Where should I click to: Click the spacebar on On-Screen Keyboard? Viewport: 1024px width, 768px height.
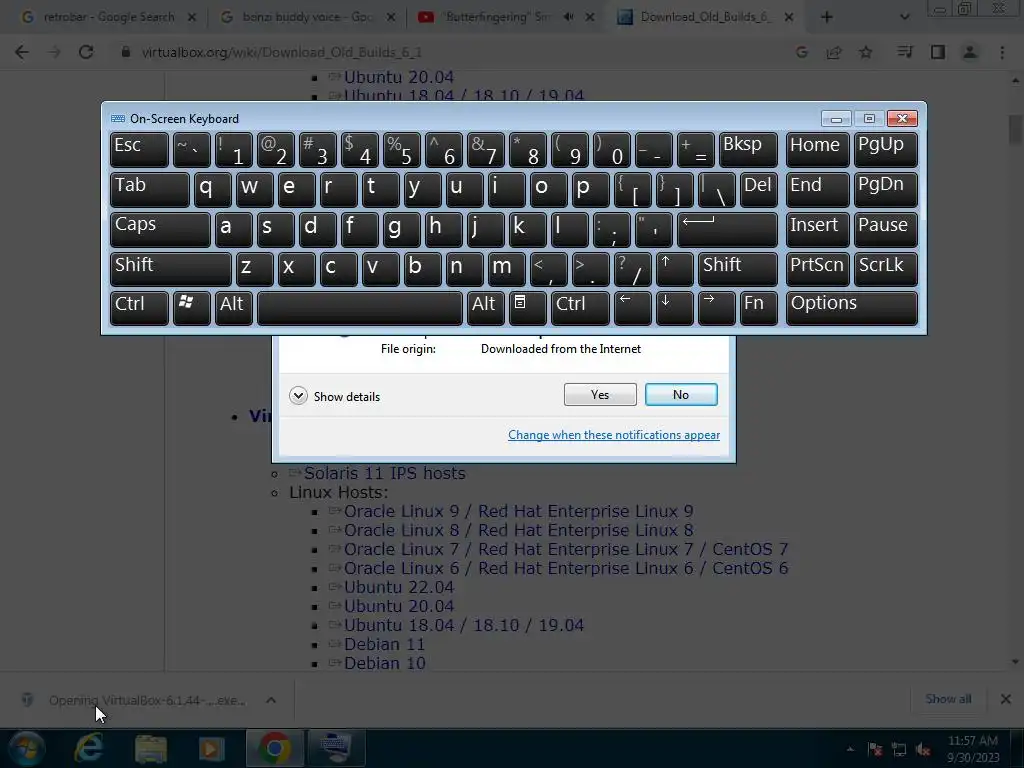coord(360,308)
